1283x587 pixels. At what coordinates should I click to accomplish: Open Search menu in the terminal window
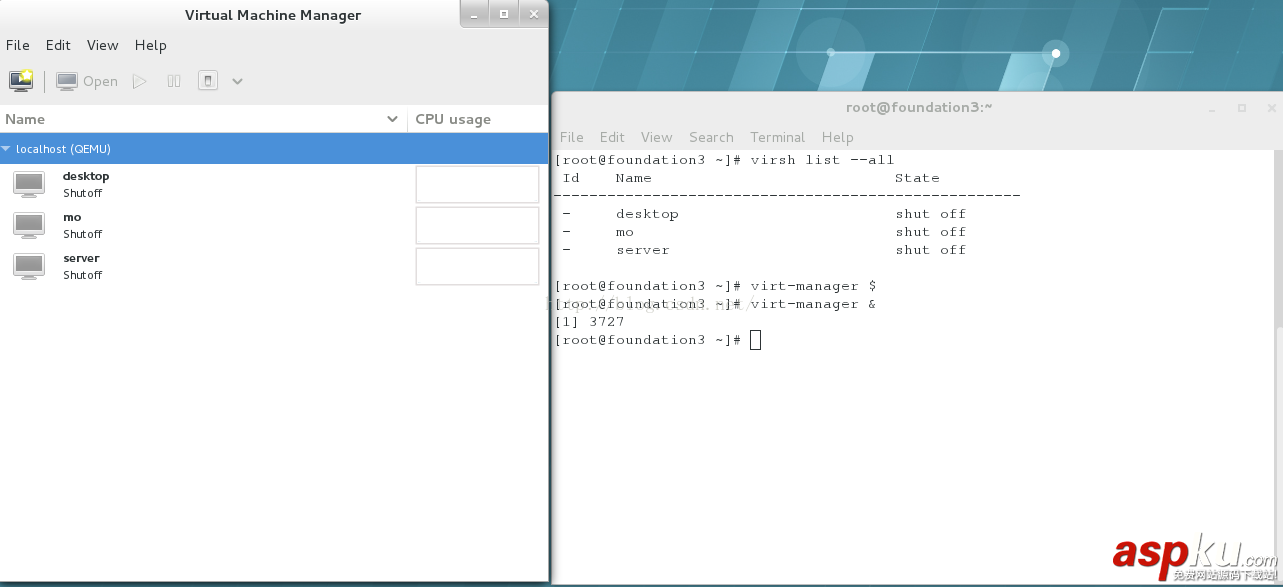click(x=711, y=137)
